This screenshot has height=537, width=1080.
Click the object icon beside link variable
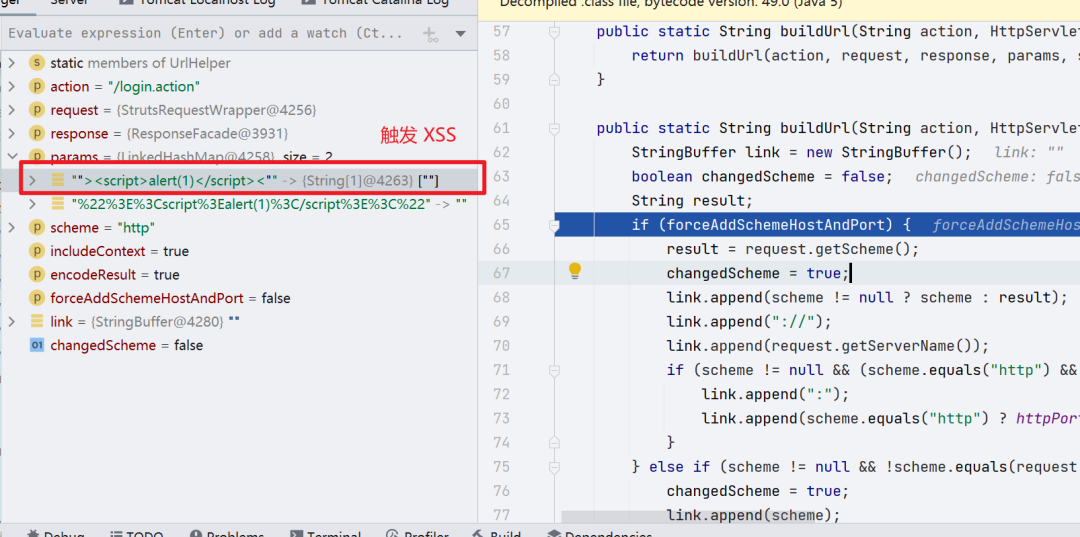(x=37, y=322)
